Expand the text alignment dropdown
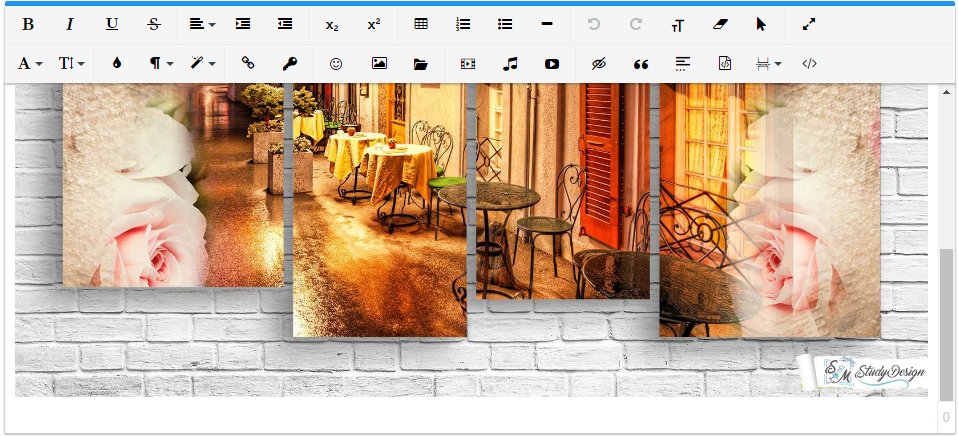 pyautogui.click(x=202, y=24)
